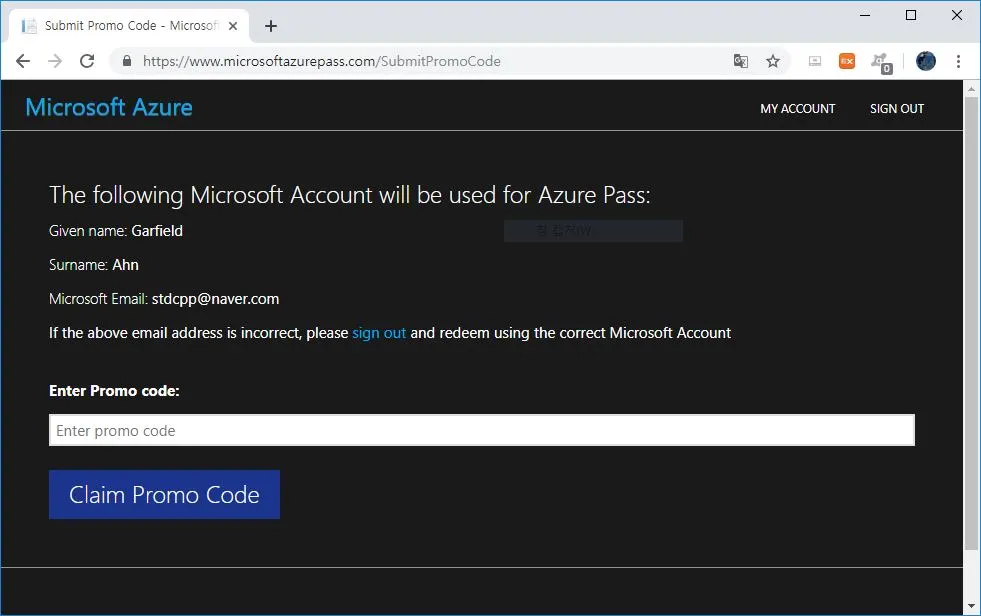
Task: Close the Submit Promo Code tab
Action: click(233, 25)
